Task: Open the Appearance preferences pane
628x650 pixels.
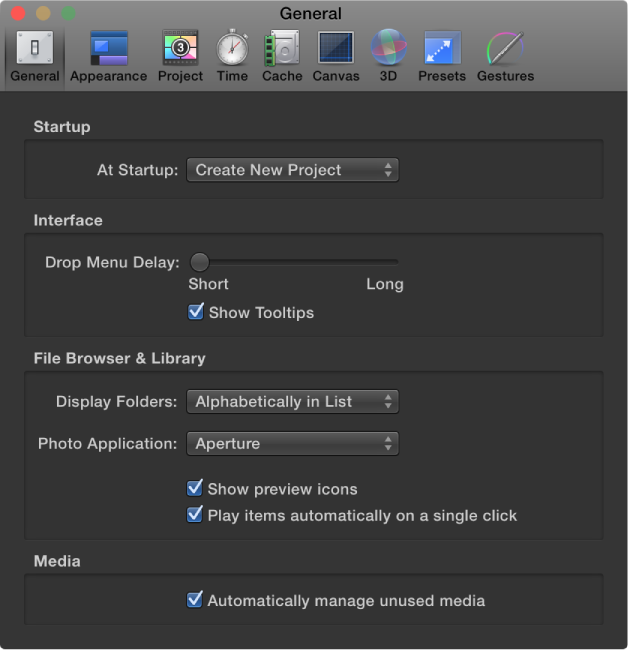Action: point(109,56)
